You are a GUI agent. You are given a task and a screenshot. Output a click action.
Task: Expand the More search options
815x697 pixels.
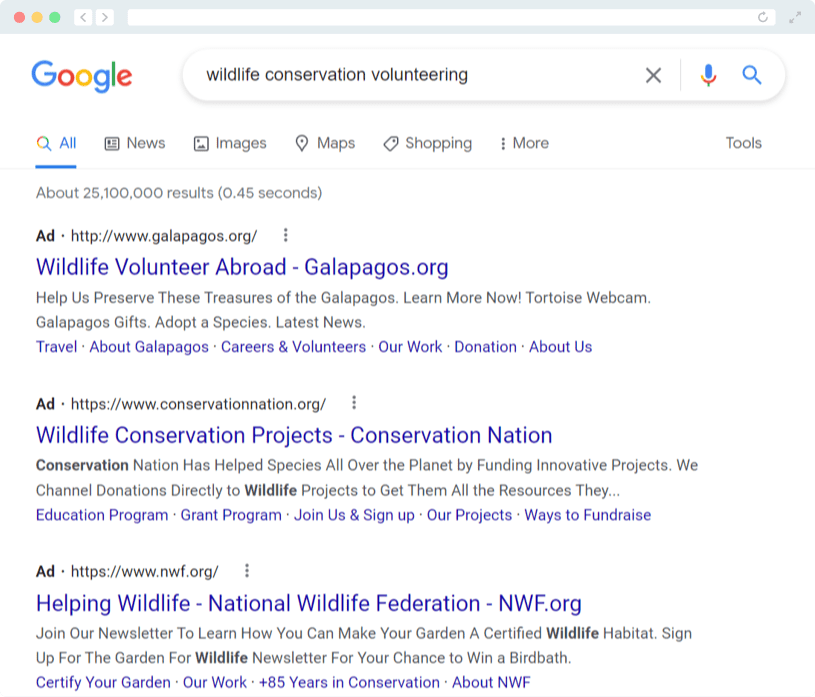522,143
